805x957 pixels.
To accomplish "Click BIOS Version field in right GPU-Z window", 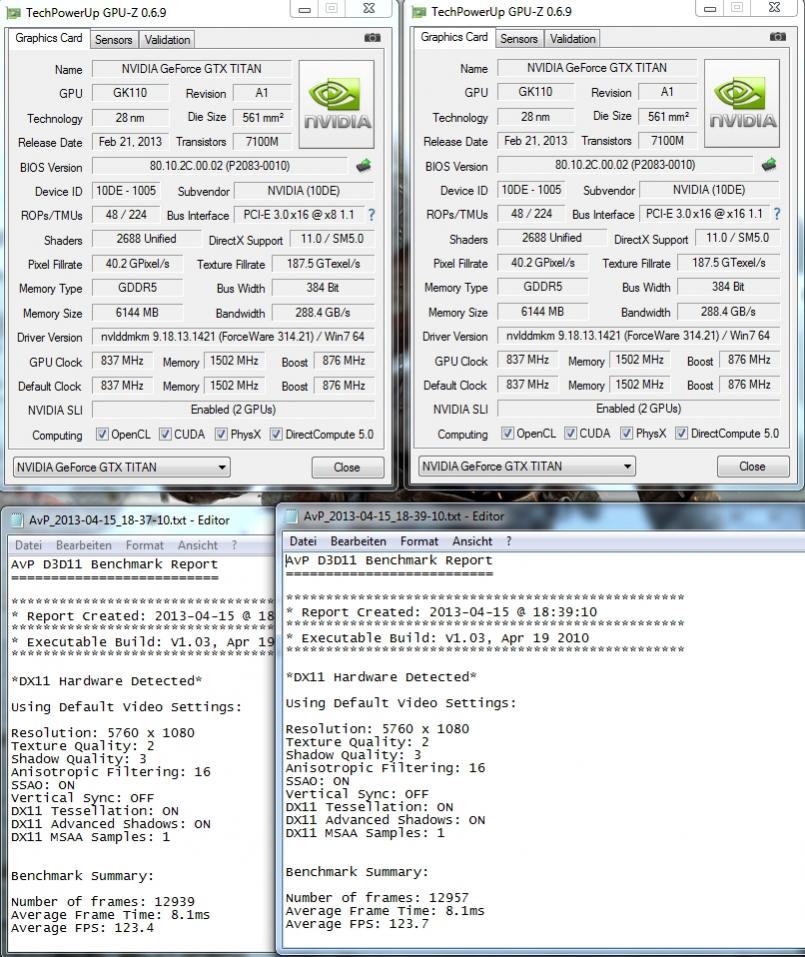I will coord(625,165).
